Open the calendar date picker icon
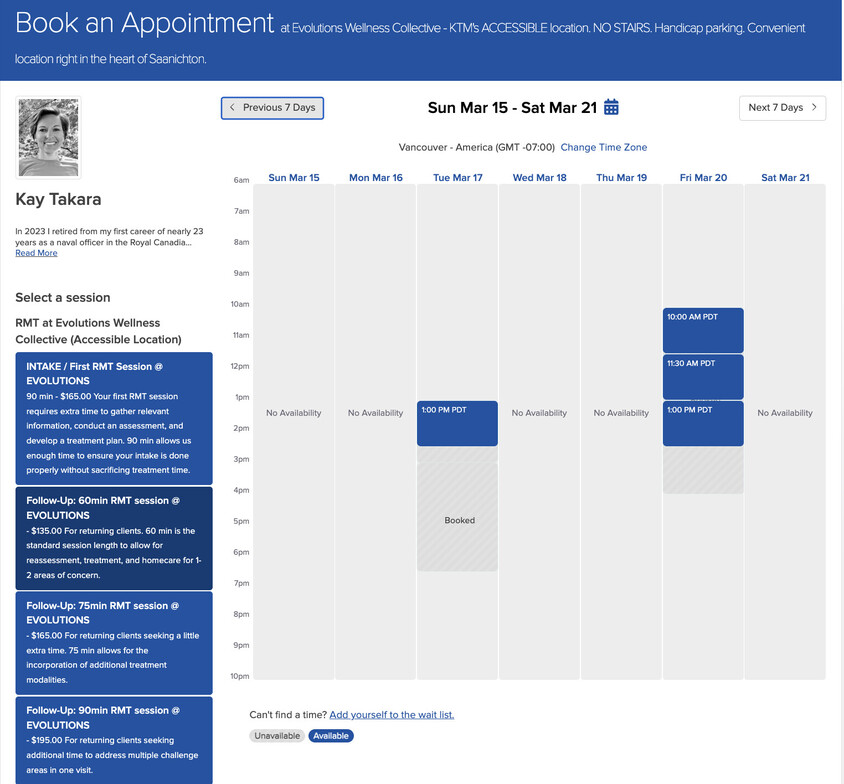The image size is (844, 784). [x=612, y=107]
